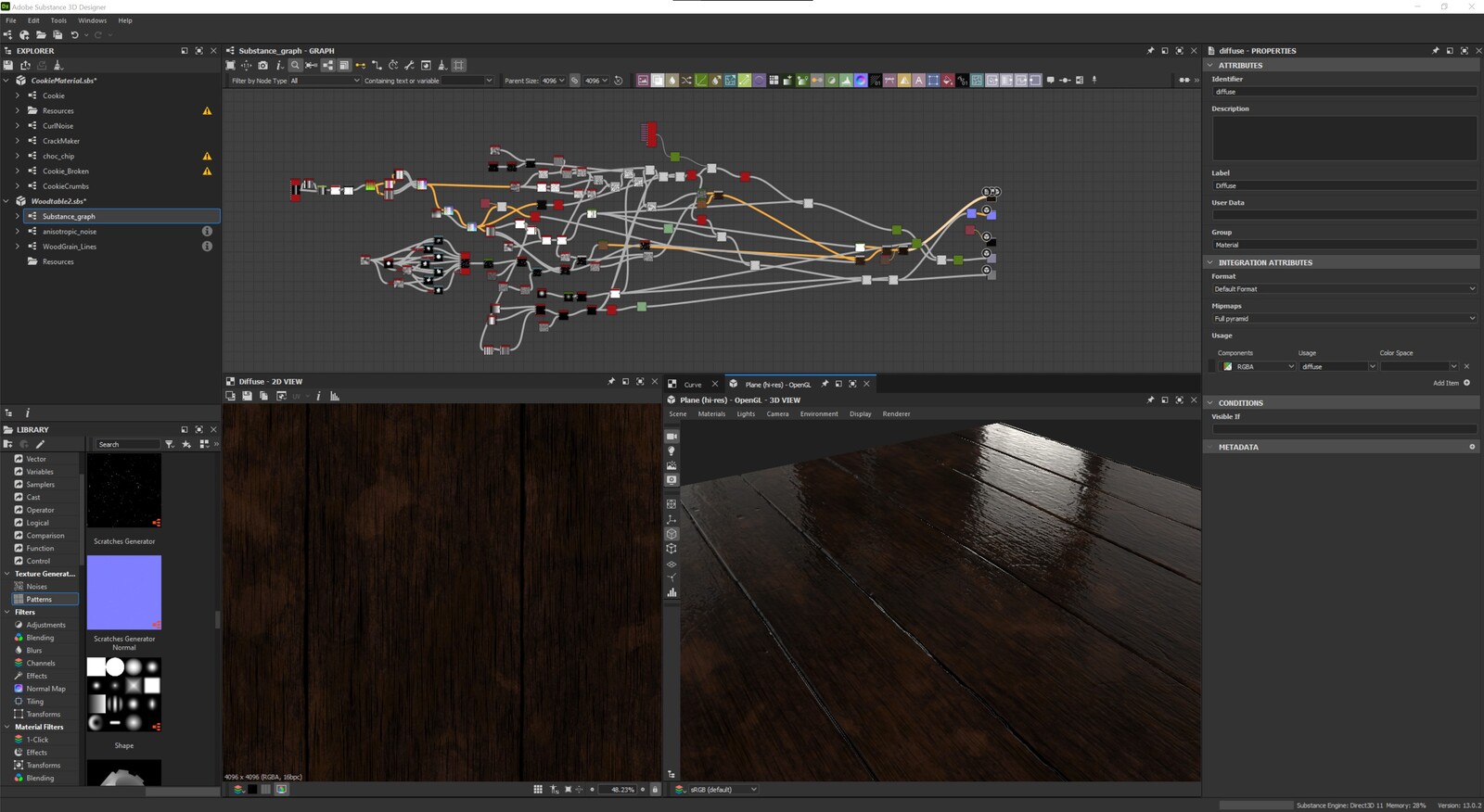Expand WoodGrain_Lines graph item
The image size is (1484, 812).
[17, 247]
